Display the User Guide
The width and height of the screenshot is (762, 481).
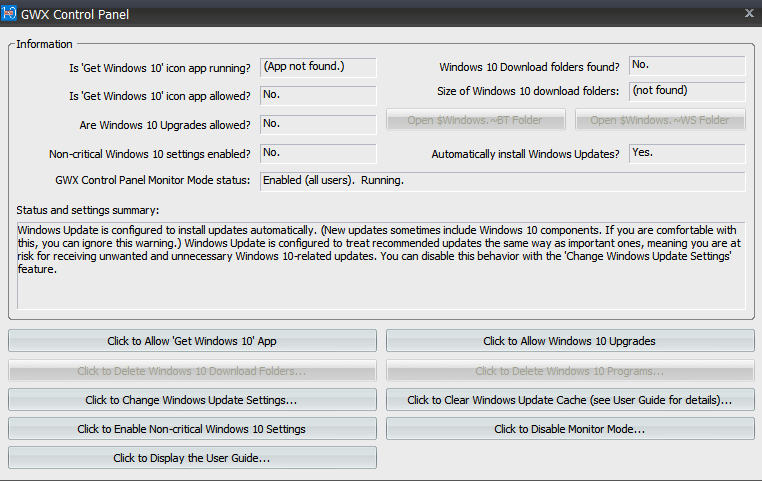click(192, 458)
